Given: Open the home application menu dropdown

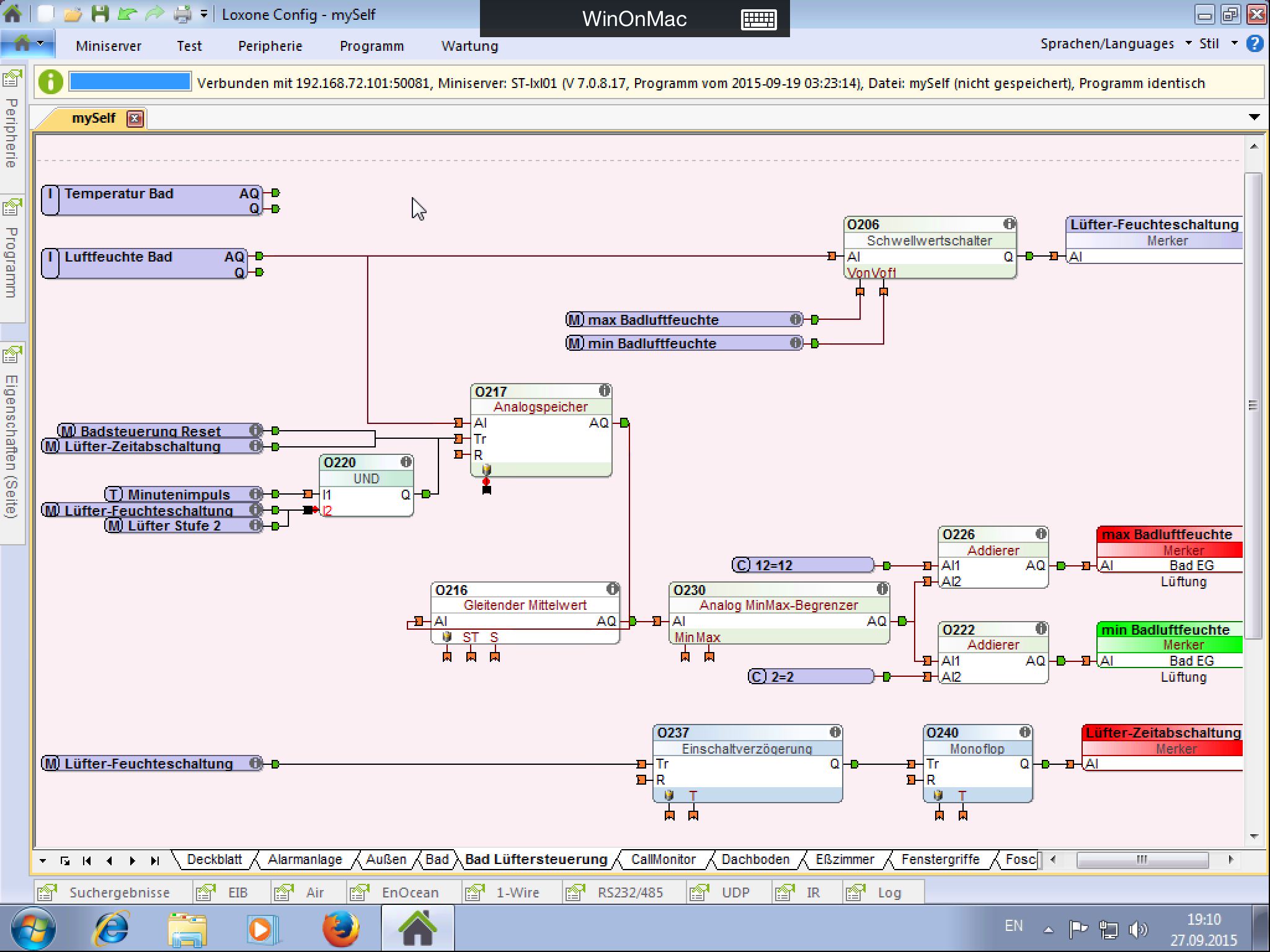Looking at the screenshot, I should [28, 44].
